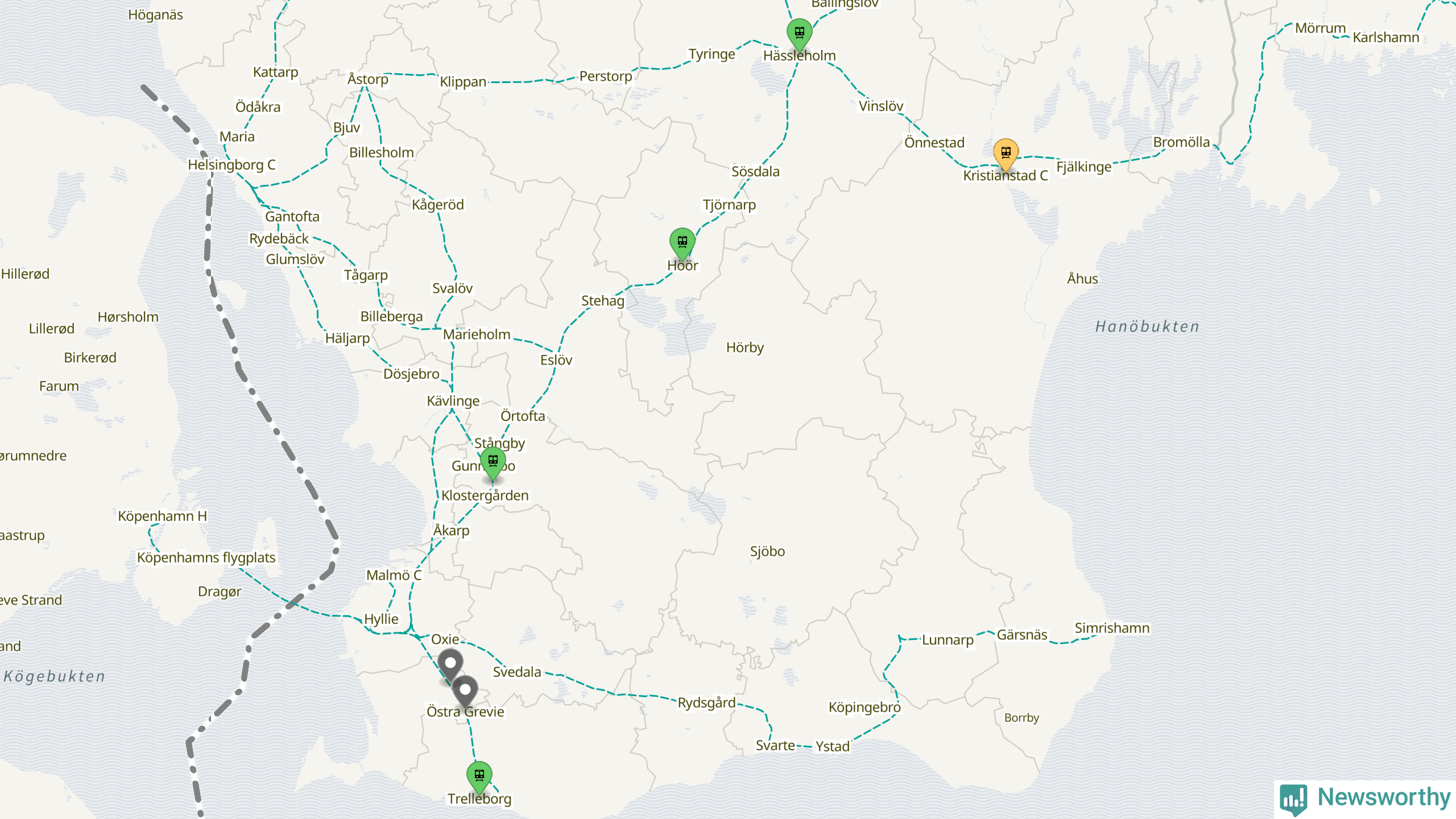
Task: Click the Eslöv station label
Action: [x=556, y=360]
